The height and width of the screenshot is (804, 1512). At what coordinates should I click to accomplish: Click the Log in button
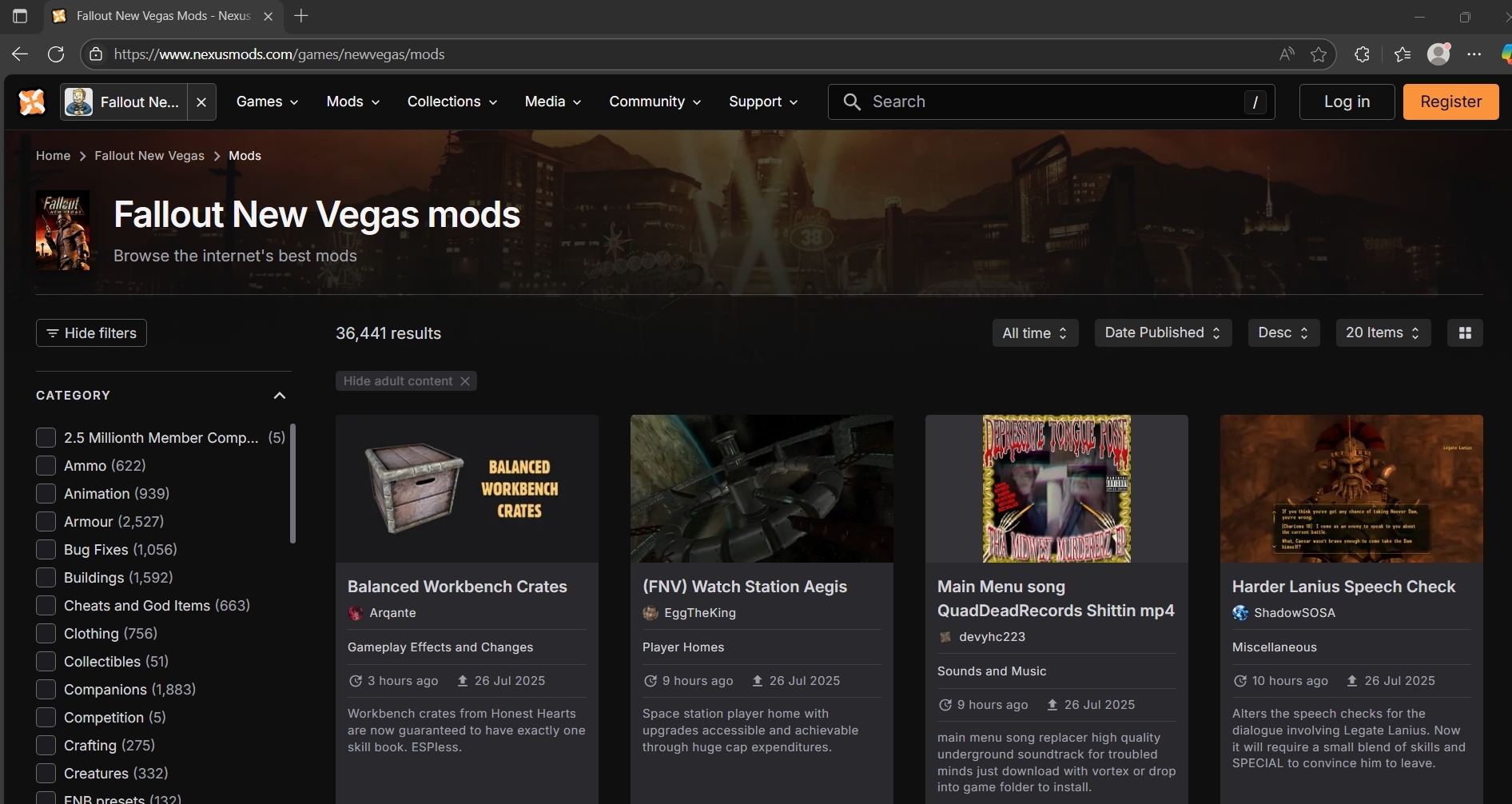1347,102
